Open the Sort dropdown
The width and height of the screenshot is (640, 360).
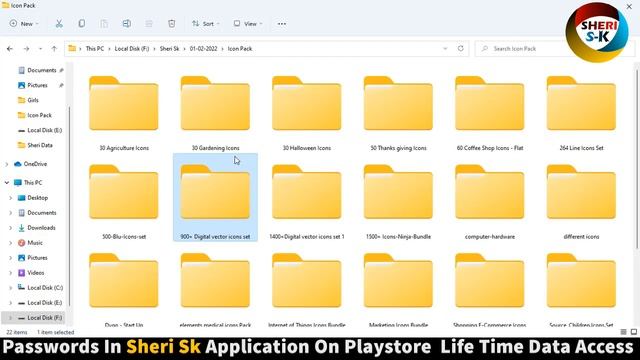(206, 24)
